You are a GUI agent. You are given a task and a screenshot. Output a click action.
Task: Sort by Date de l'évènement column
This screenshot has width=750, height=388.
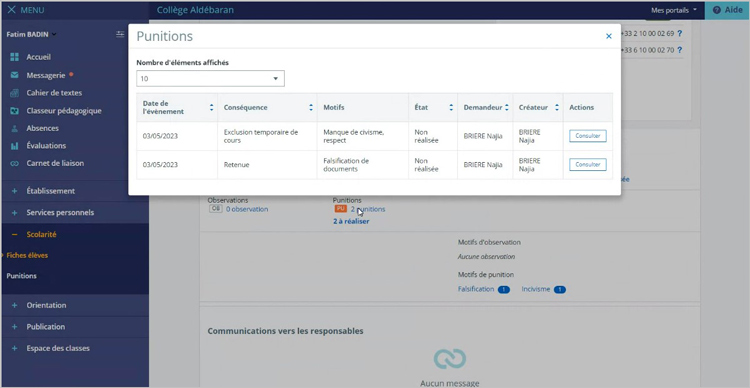tap(211, 108)
